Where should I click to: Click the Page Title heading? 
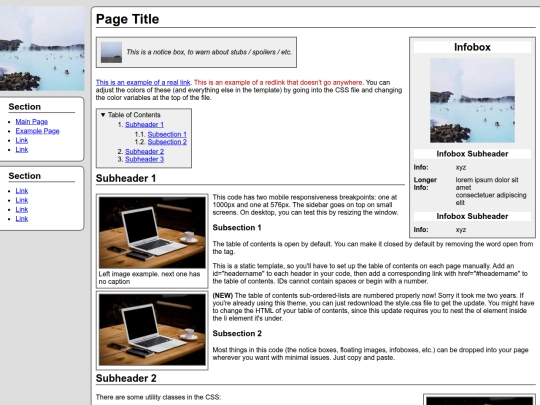click(x=127, y=19)
